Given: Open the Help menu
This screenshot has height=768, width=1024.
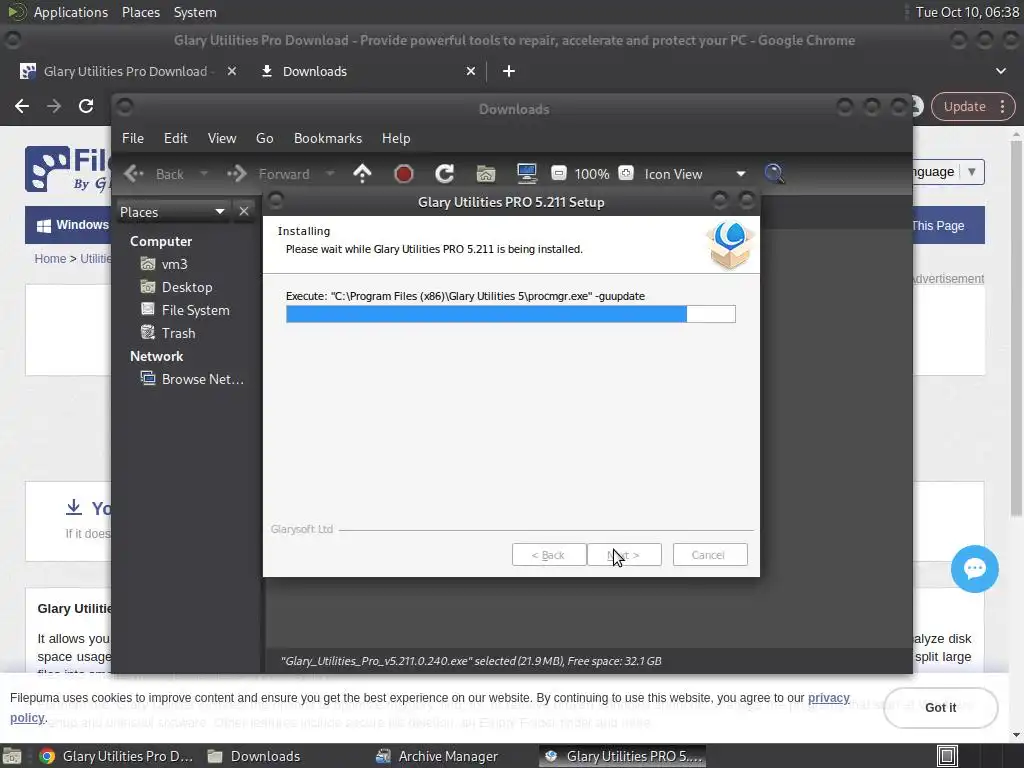Looking at the screenshot, I should 396,138.
